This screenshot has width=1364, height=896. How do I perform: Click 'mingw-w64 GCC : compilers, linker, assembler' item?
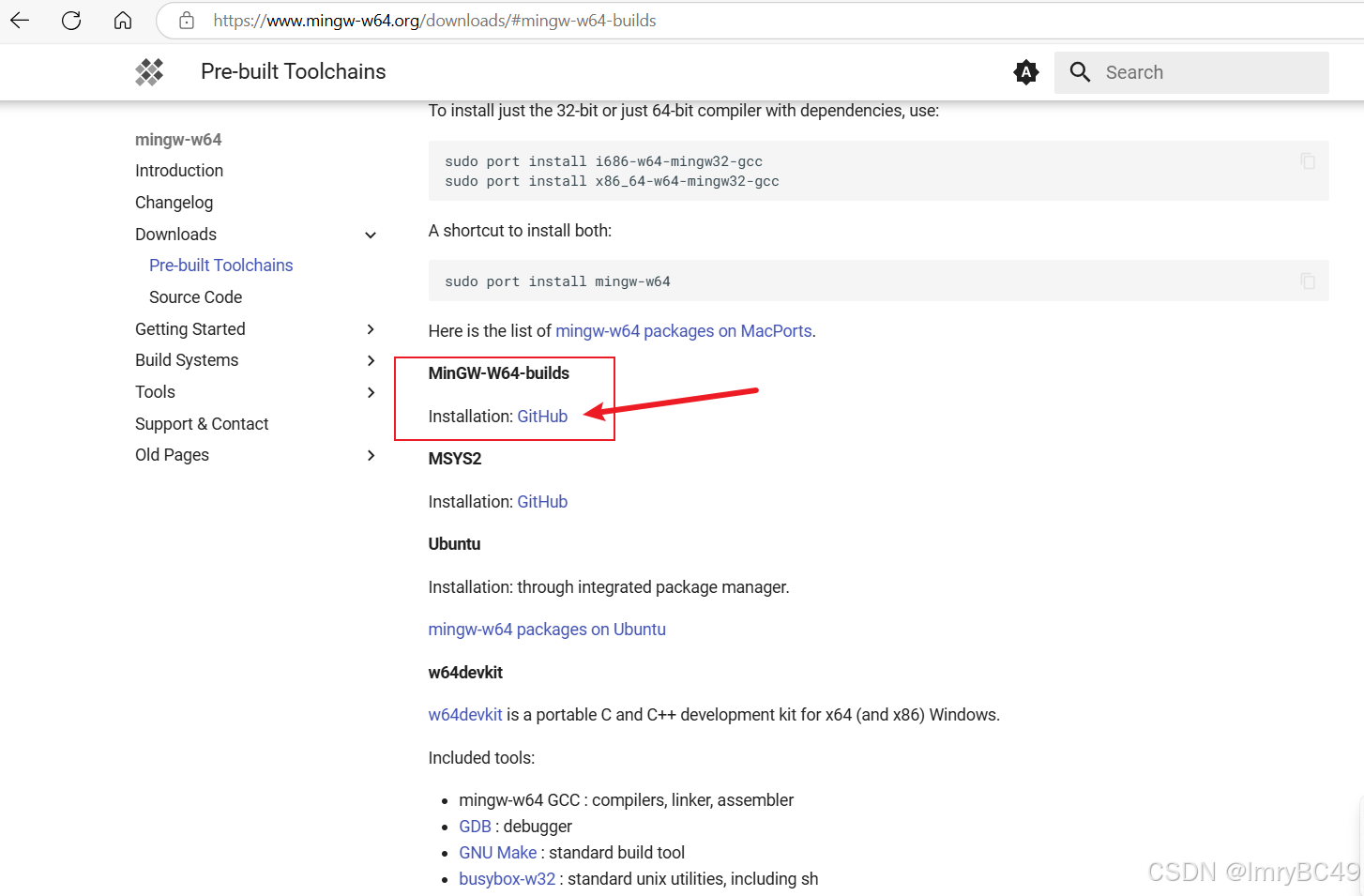[626, 800]
